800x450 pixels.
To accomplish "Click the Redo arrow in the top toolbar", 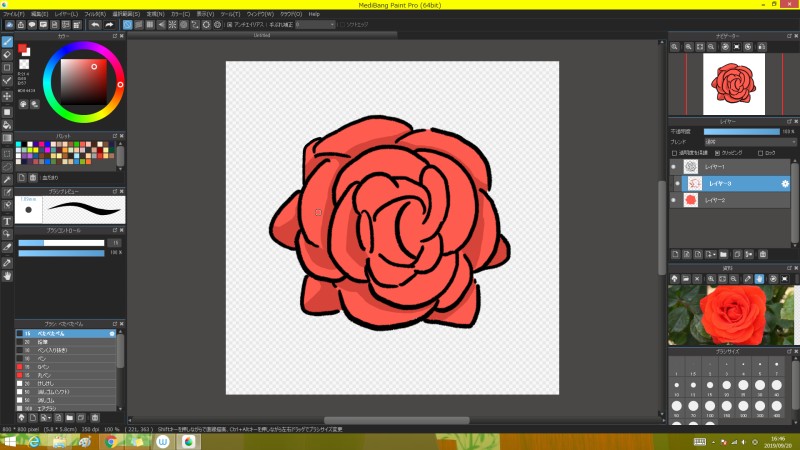I will coord(109,24).
